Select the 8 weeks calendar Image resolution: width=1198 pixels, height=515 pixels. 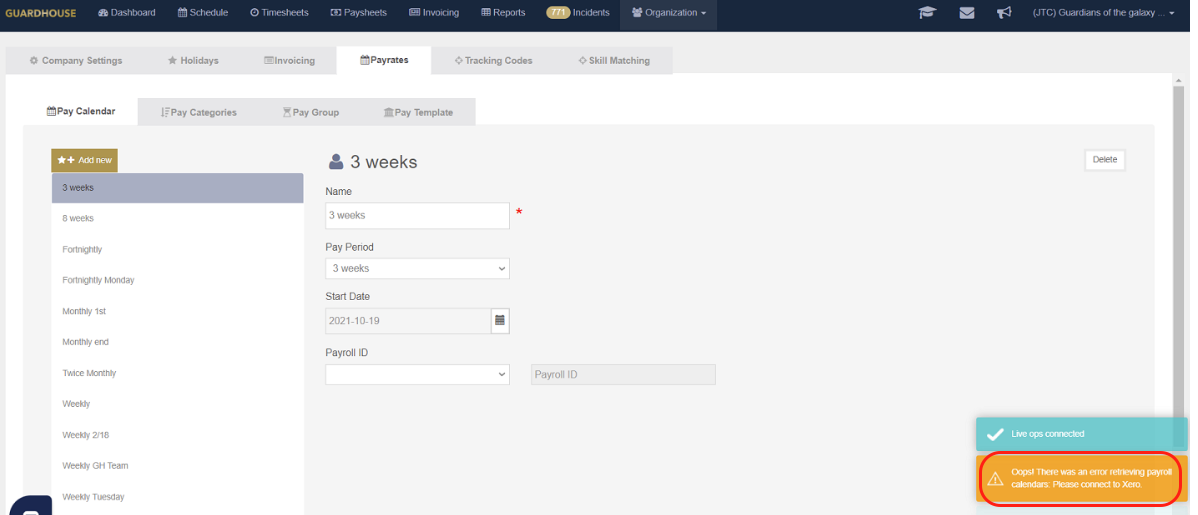coord(177,219)
